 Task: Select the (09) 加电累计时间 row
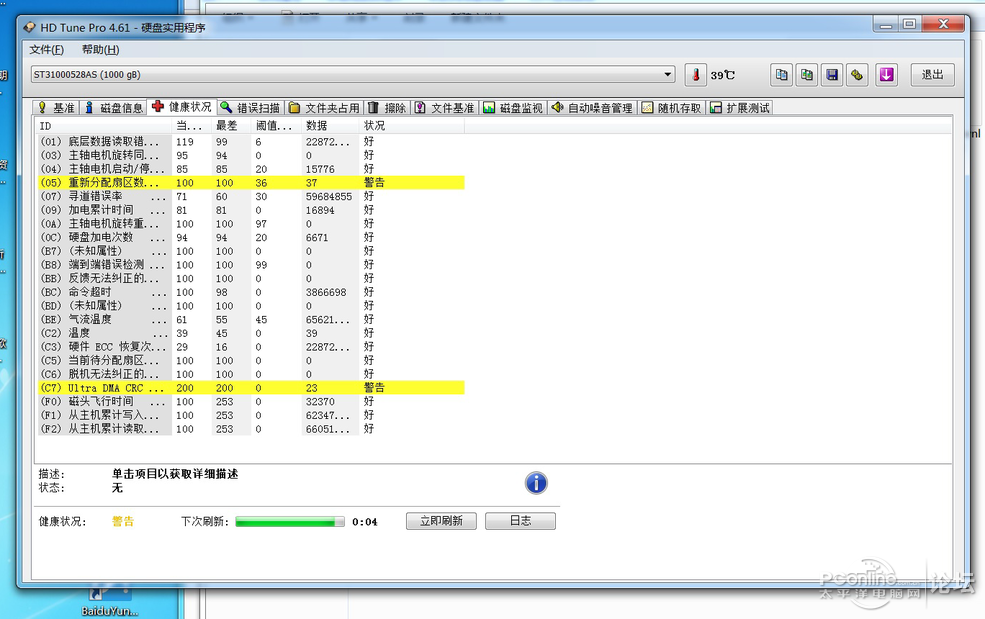(x=251, y=210)
